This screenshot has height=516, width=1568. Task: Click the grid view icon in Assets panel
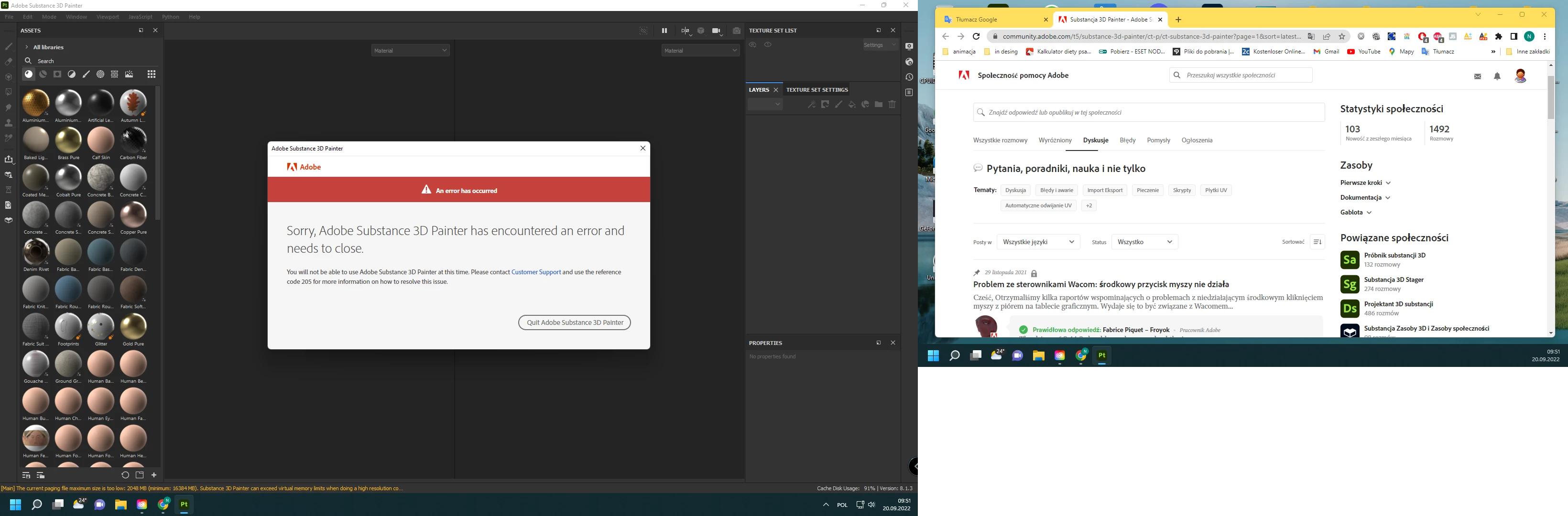152,74
